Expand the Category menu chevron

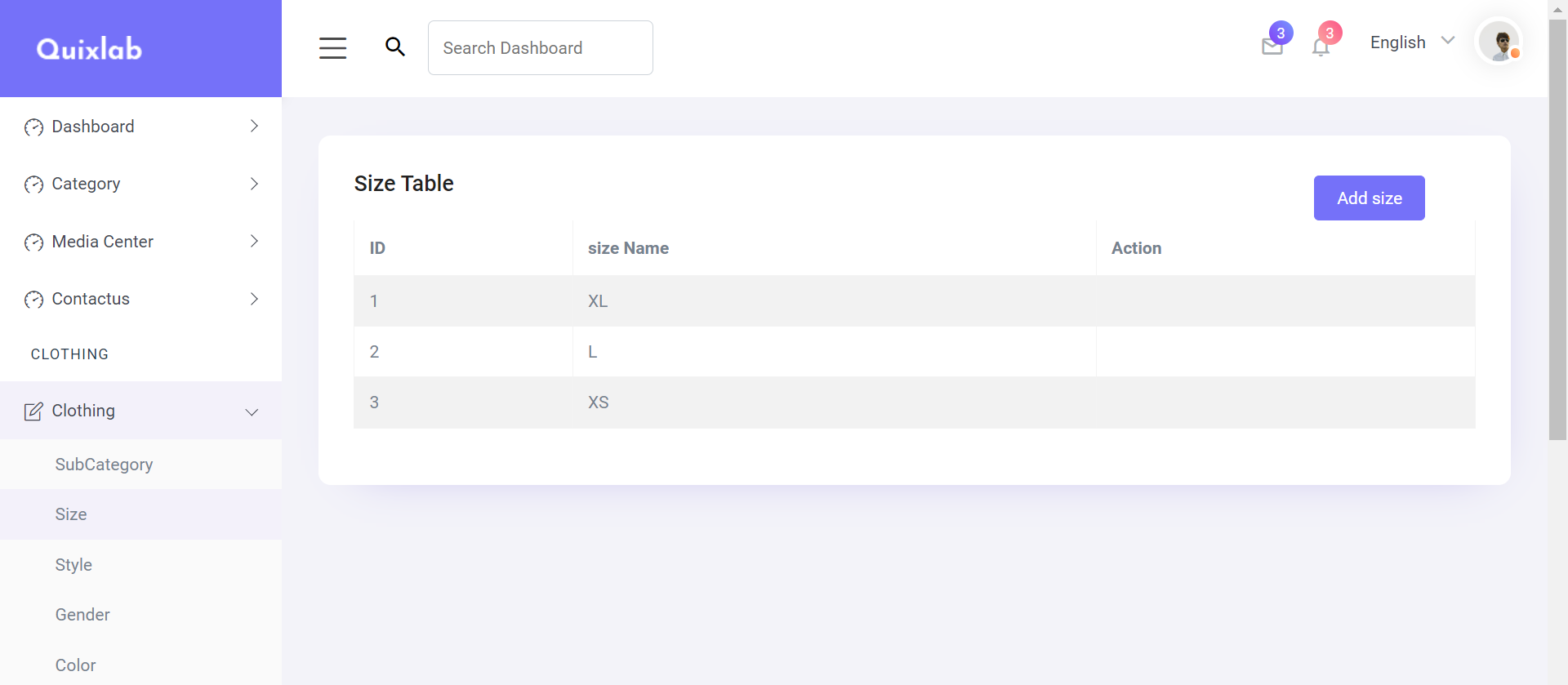point(254,184)
